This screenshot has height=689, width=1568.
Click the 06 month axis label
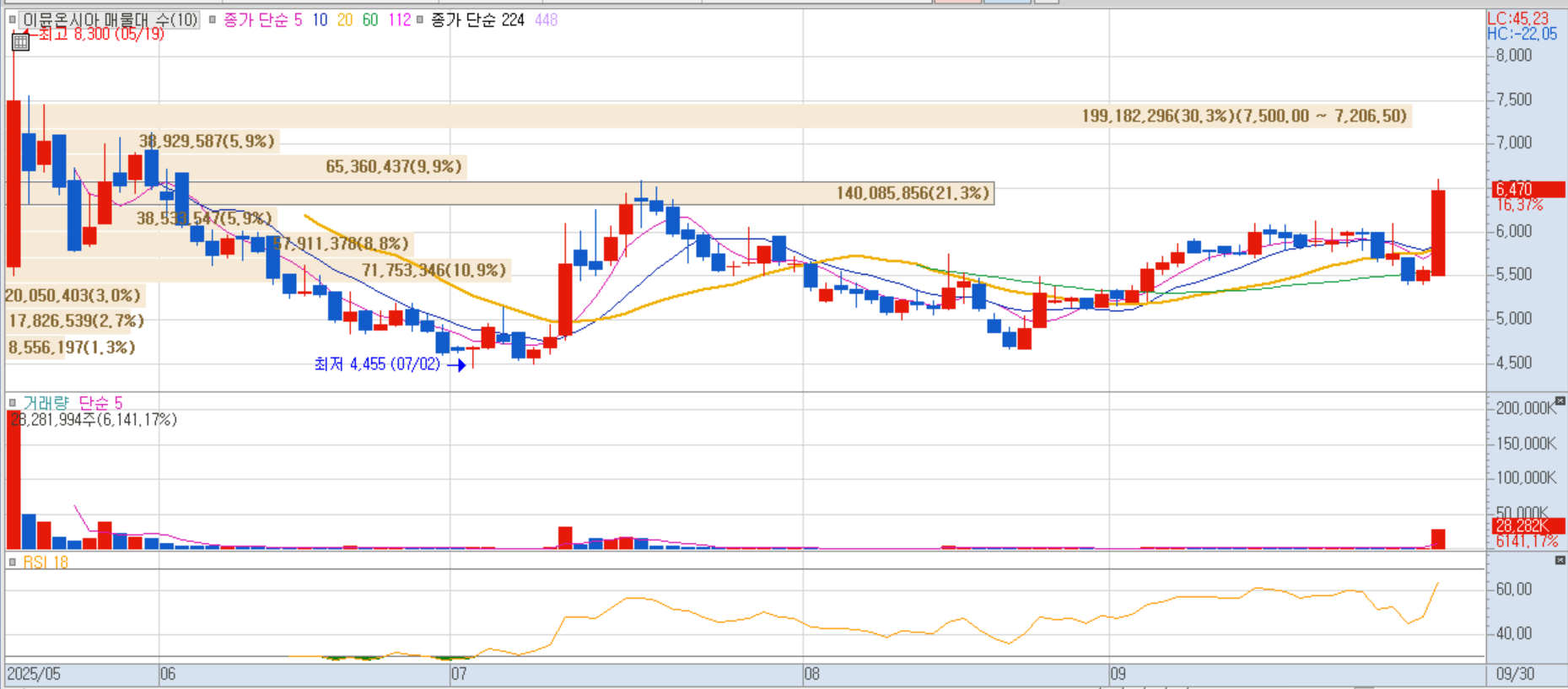167,674
